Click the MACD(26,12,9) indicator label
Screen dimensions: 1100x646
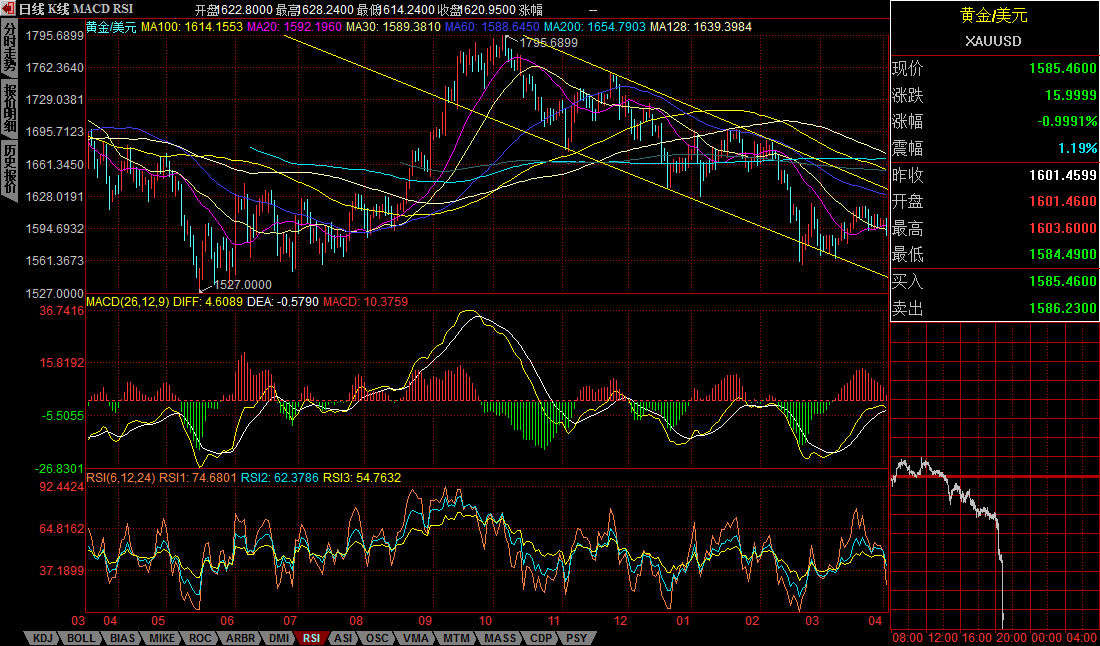pos(128,302)
